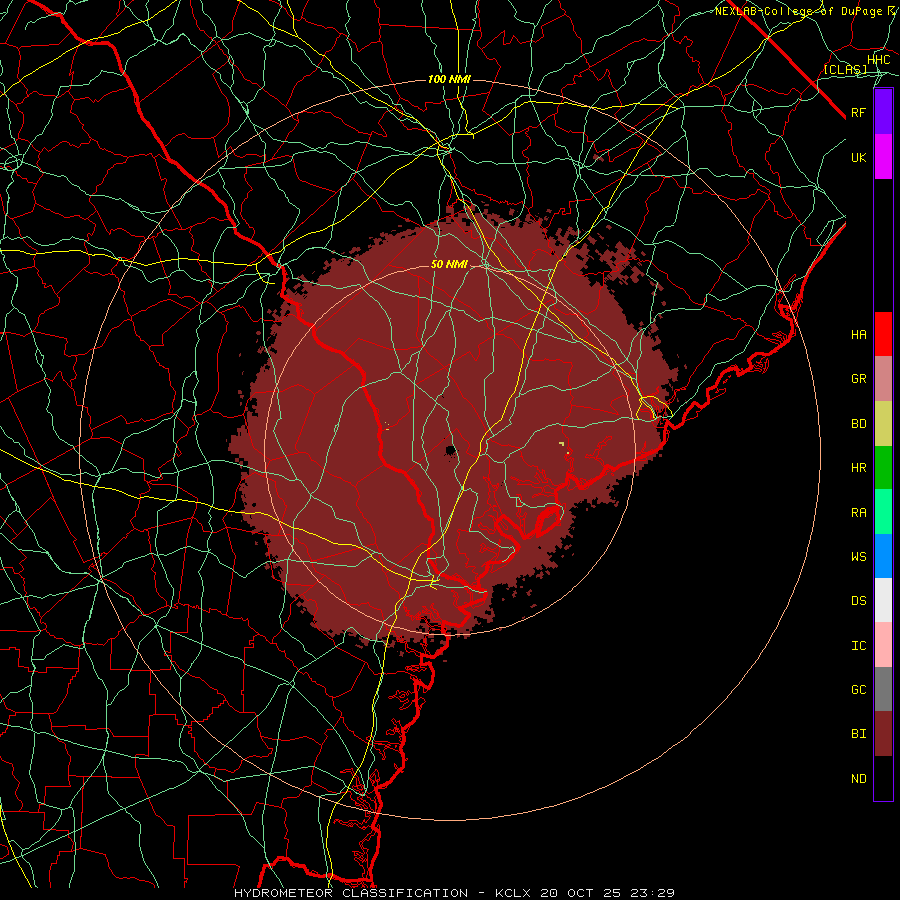Click the UK magenta legend swatch
Image resolution: width=900 pixels, height=900 pixels.
[883, 157]
